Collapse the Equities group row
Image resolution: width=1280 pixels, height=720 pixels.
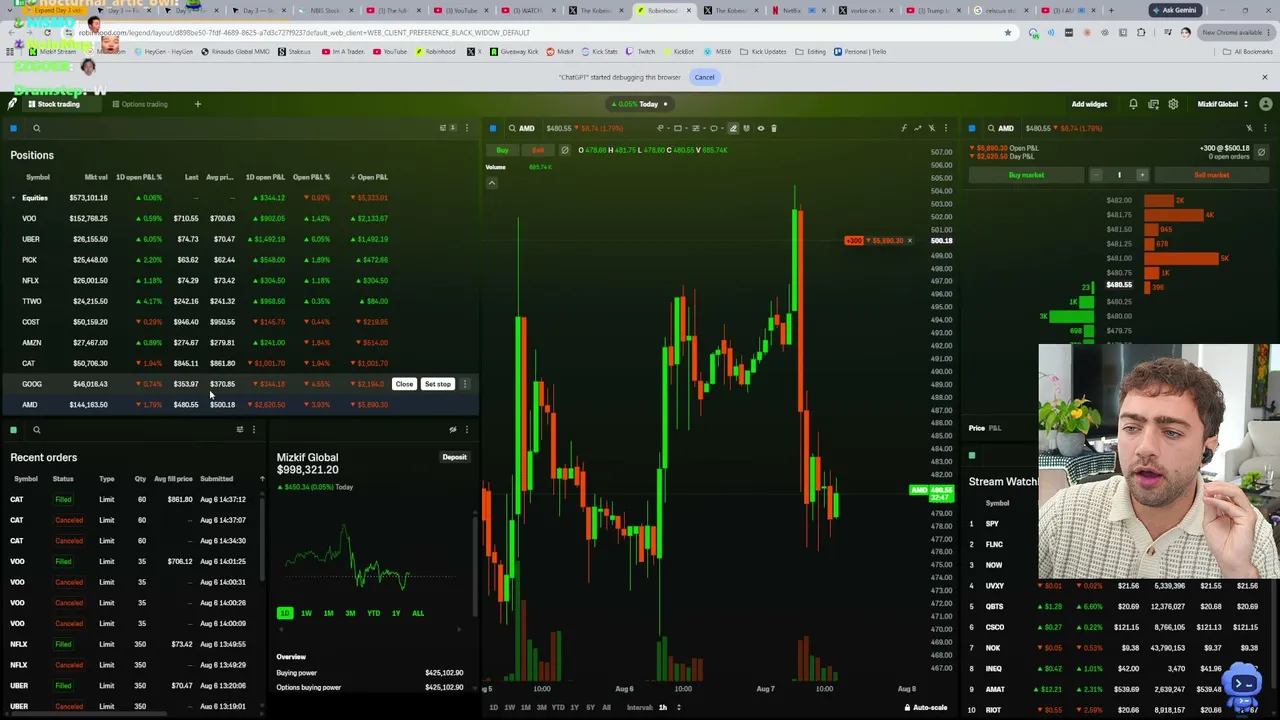point(13,198)
